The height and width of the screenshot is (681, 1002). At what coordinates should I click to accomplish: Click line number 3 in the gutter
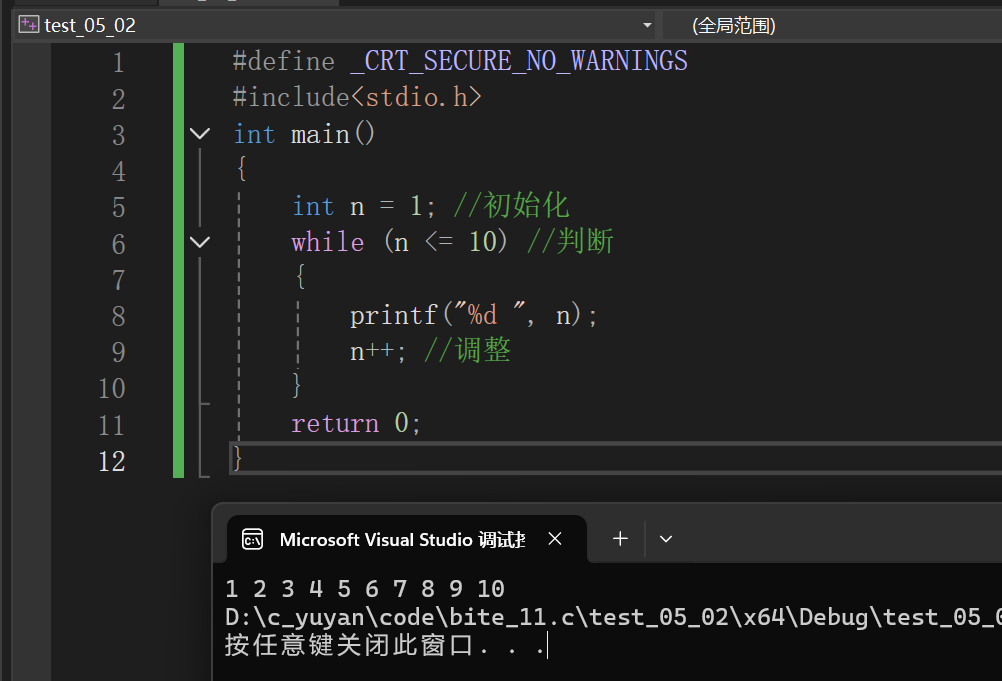coord(118,135)
